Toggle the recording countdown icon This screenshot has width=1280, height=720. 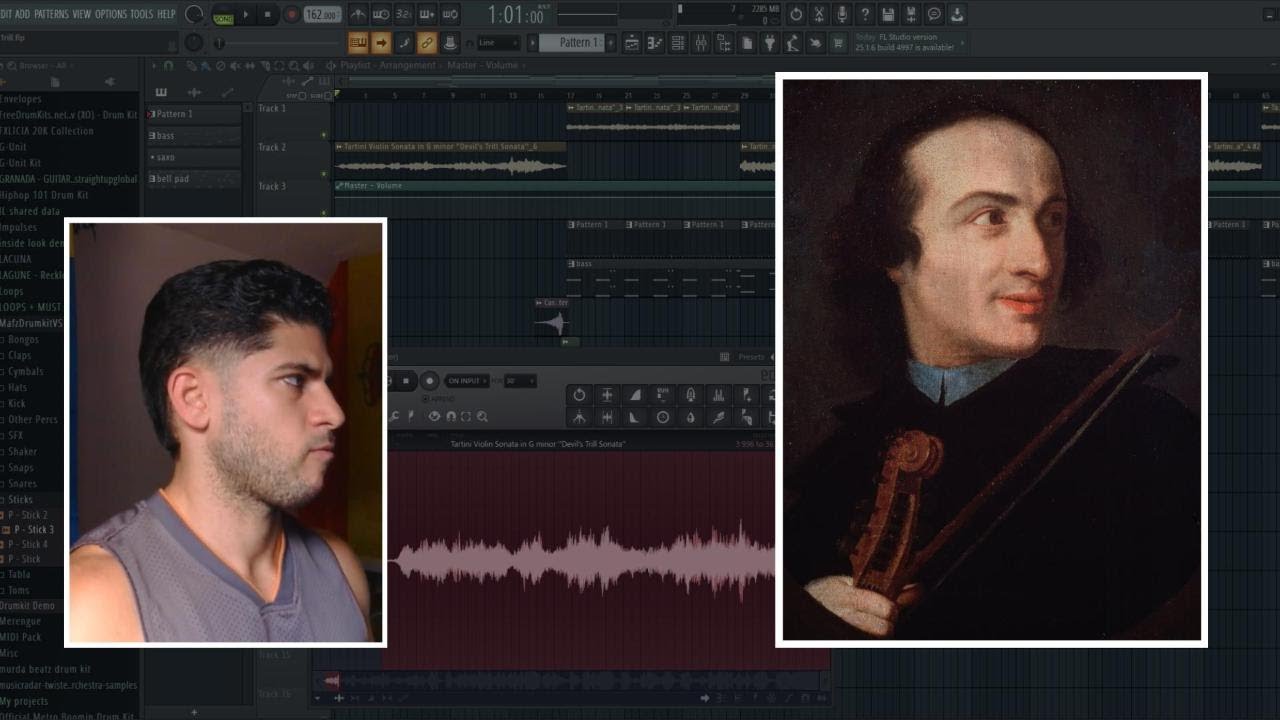(x=404, y=14)
